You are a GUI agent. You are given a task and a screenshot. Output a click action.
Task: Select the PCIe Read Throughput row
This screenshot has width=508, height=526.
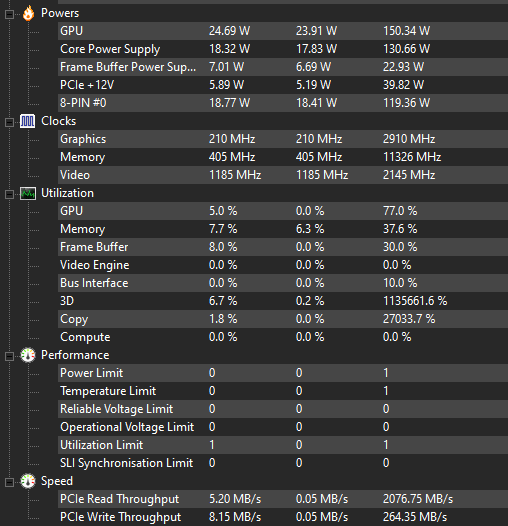[283, 499]
